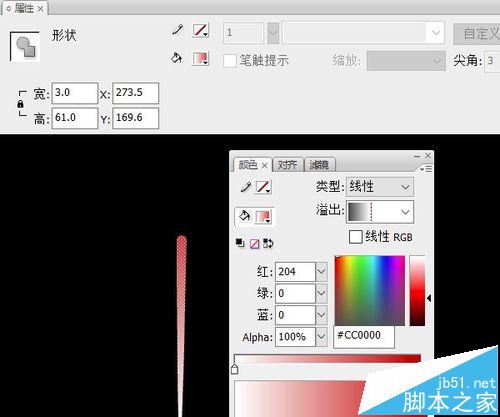
Task: Switch to the 滤镜 filters tab
Action: 319,165
